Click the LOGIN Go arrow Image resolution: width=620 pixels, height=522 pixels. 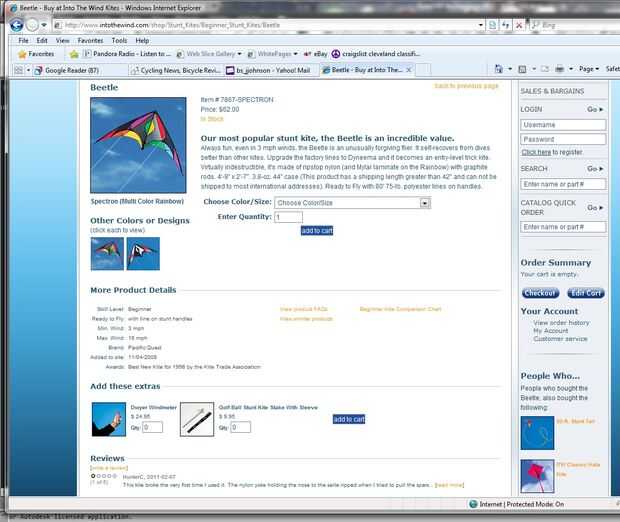pyautogui.click(x=595, y=109)
